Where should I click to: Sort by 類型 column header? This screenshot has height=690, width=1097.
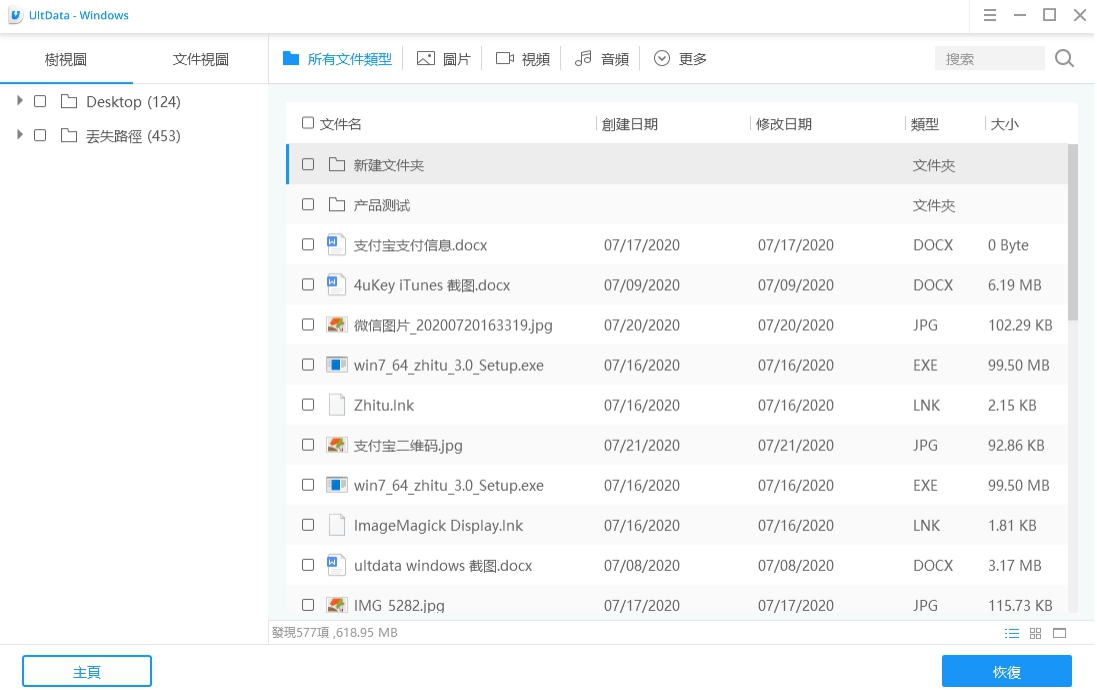click(925, 124)
